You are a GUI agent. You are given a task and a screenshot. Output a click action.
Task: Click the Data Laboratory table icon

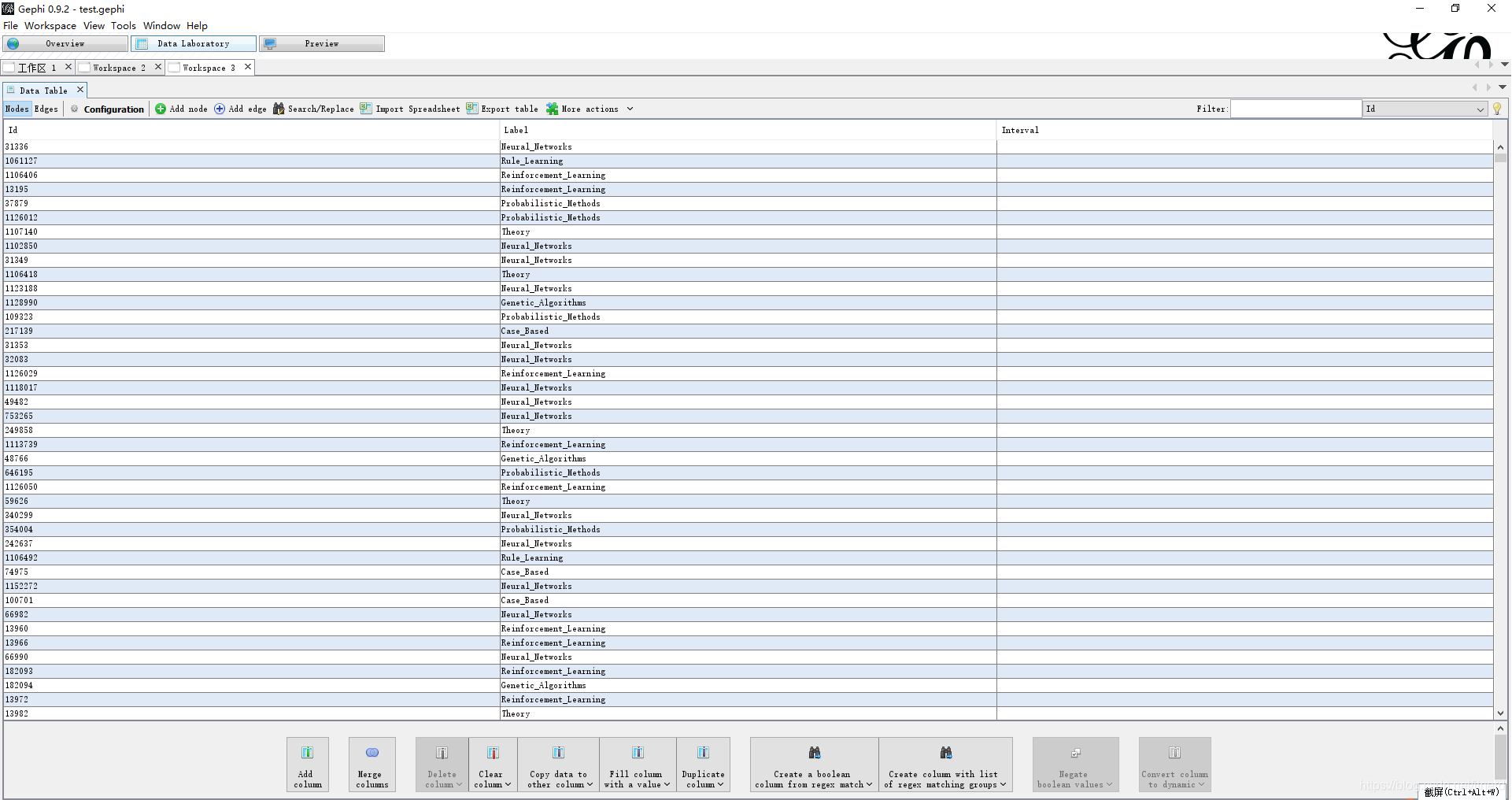(142, 43)
